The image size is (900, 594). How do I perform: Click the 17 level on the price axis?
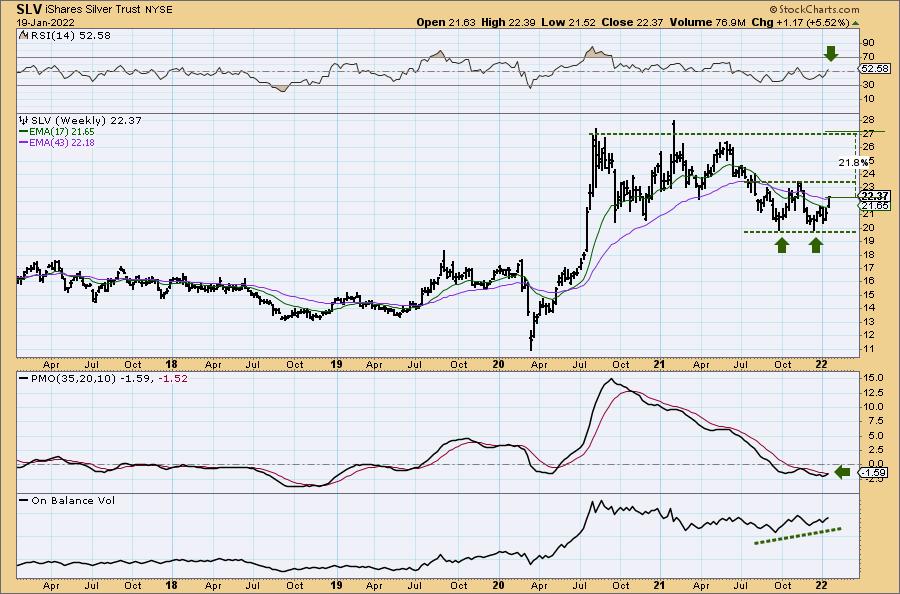867,267
